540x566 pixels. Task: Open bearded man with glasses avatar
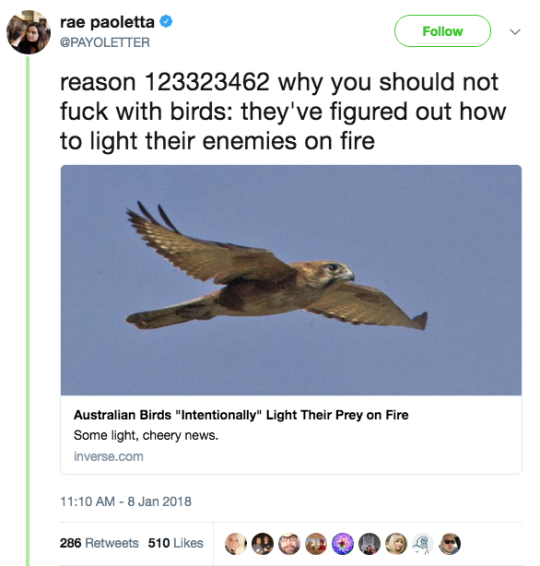coord(289,544)
